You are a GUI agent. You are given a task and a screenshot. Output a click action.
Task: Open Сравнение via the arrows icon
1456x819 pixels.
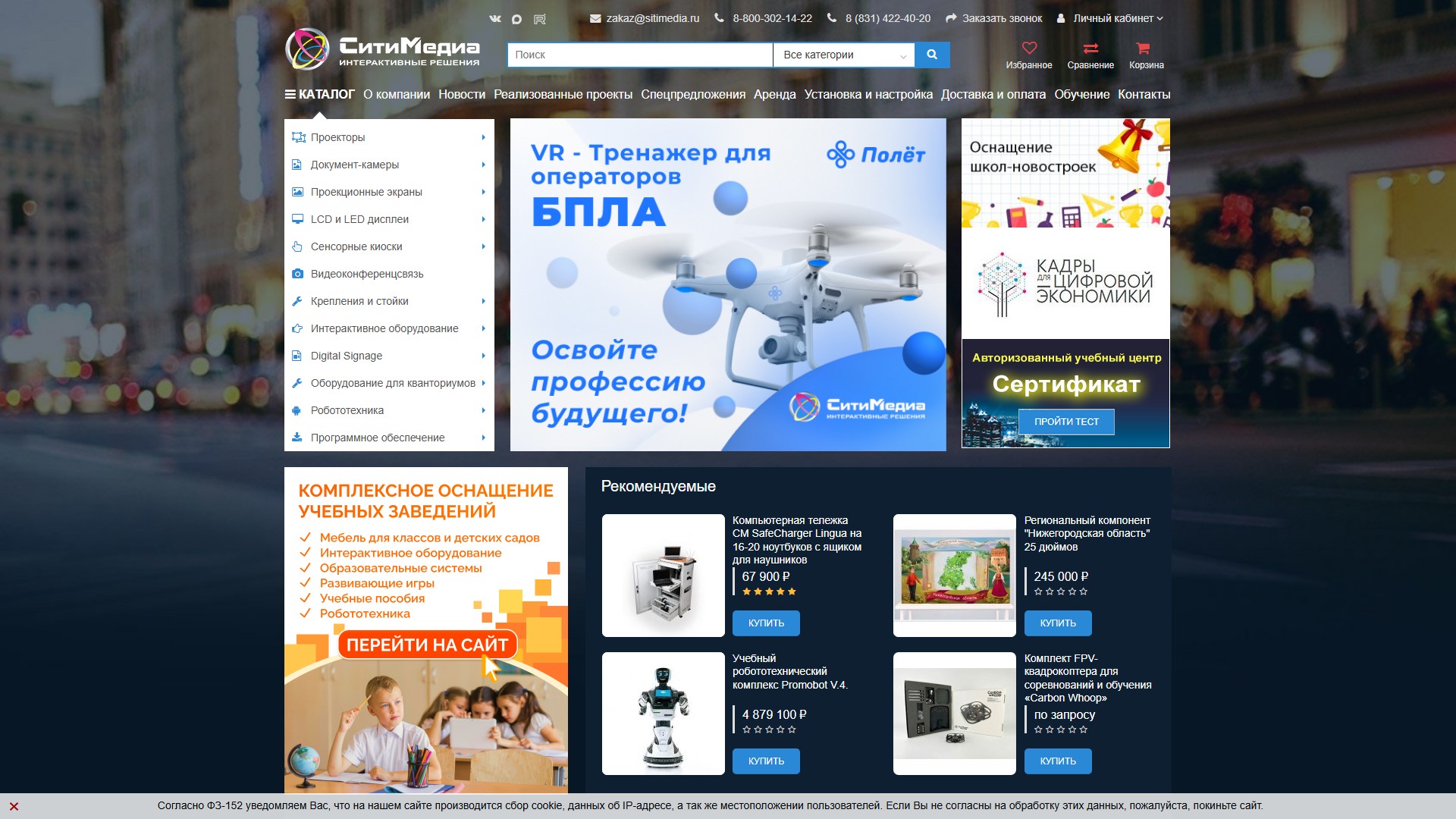pyautogui.click(x=1090, y=49)
